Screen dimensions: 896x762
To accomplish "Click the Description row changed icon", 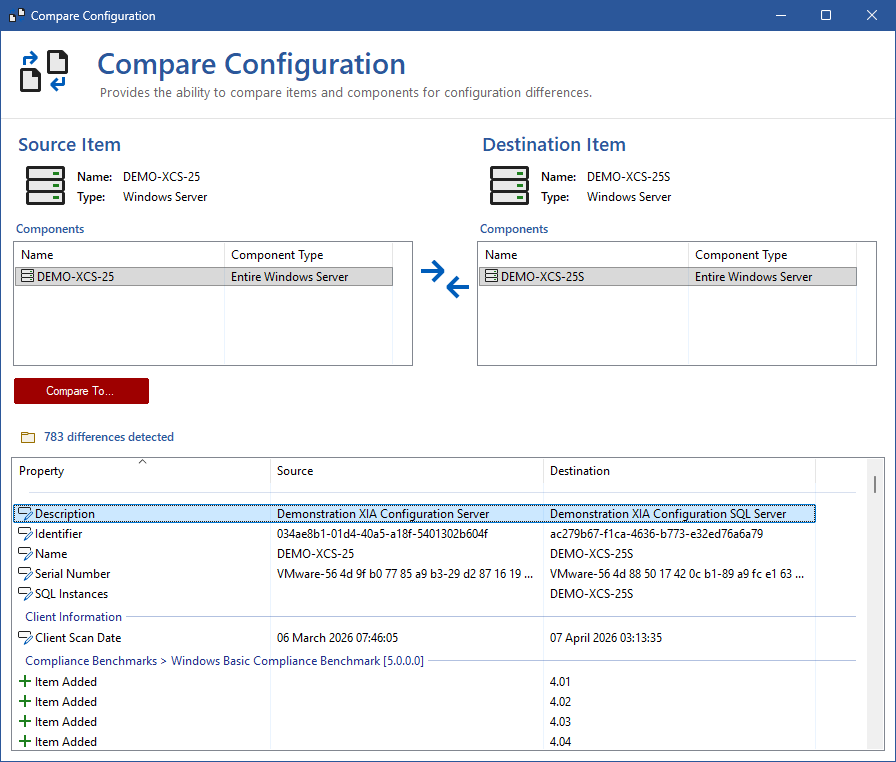I will pos(26,514).
